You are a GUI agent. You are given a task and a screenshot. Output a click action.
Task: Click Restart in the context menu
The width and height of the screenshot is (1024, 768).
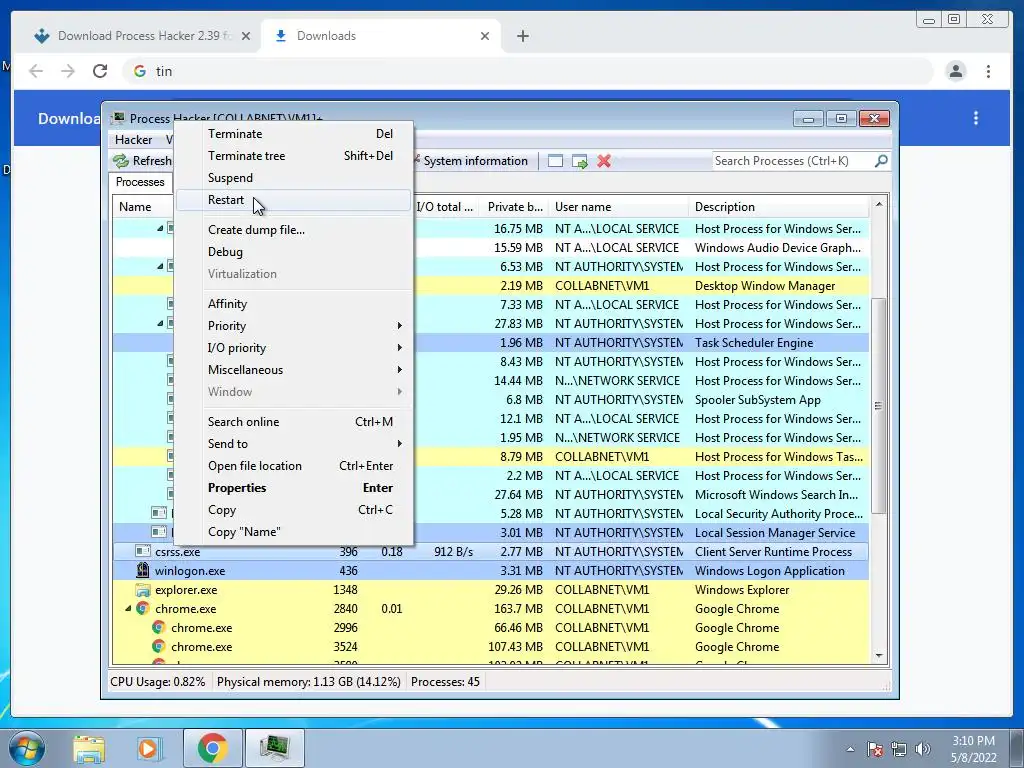[295, 200]
